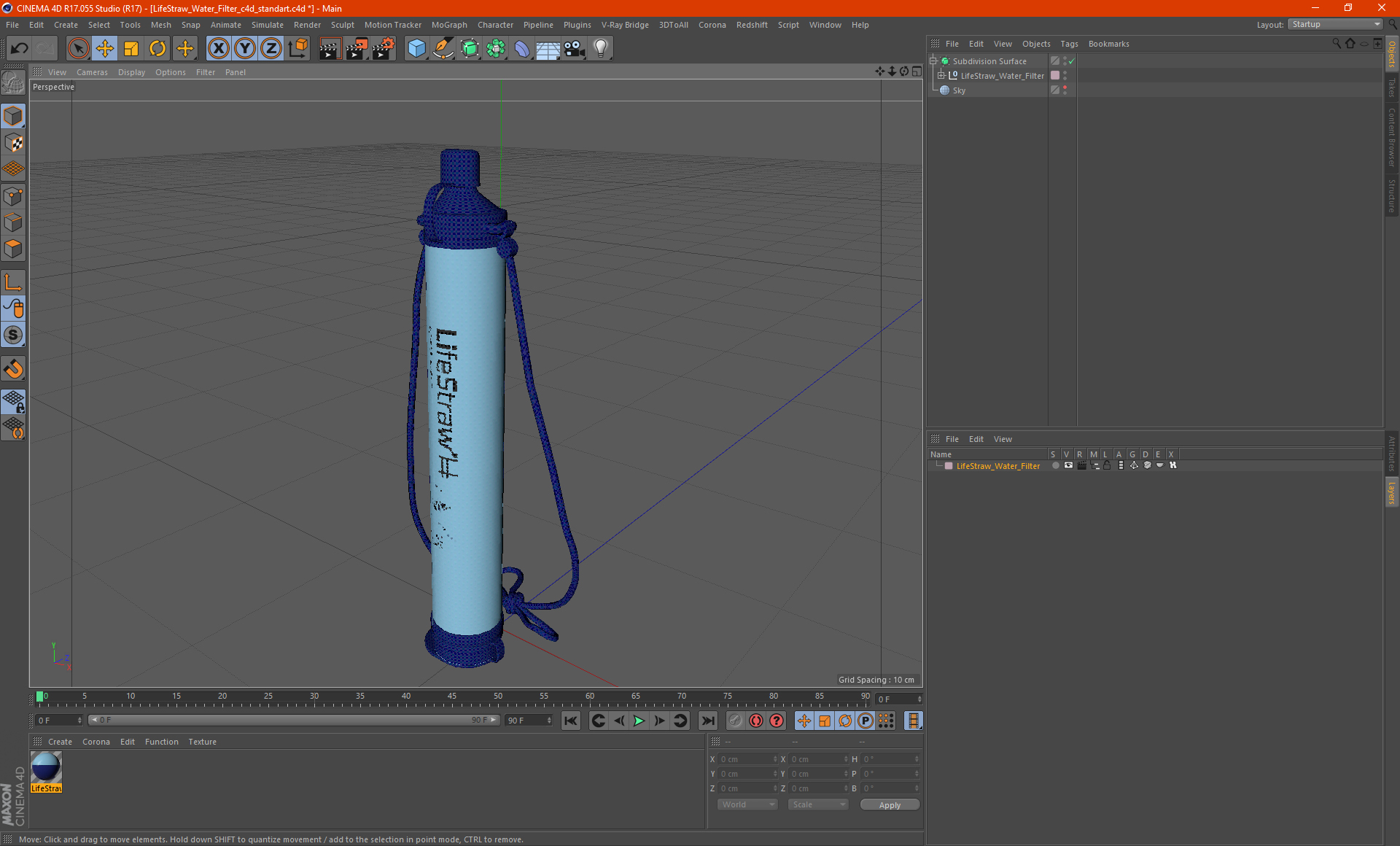Toggle layer Render icon

[x=1081, y=465]
